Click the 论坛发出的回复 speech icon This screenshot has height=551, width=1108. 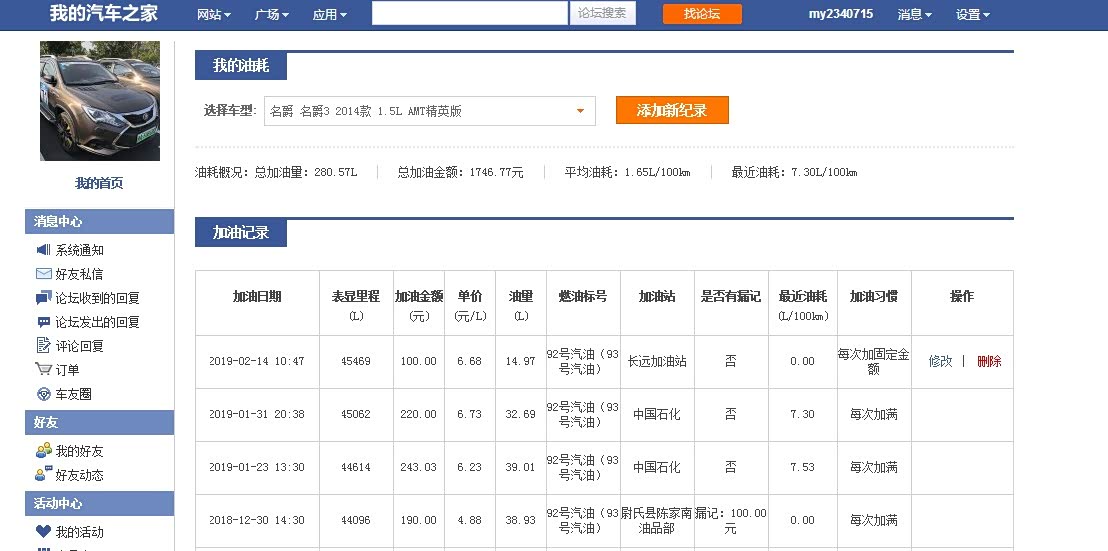pyautogui.click(x=43, y=322)
